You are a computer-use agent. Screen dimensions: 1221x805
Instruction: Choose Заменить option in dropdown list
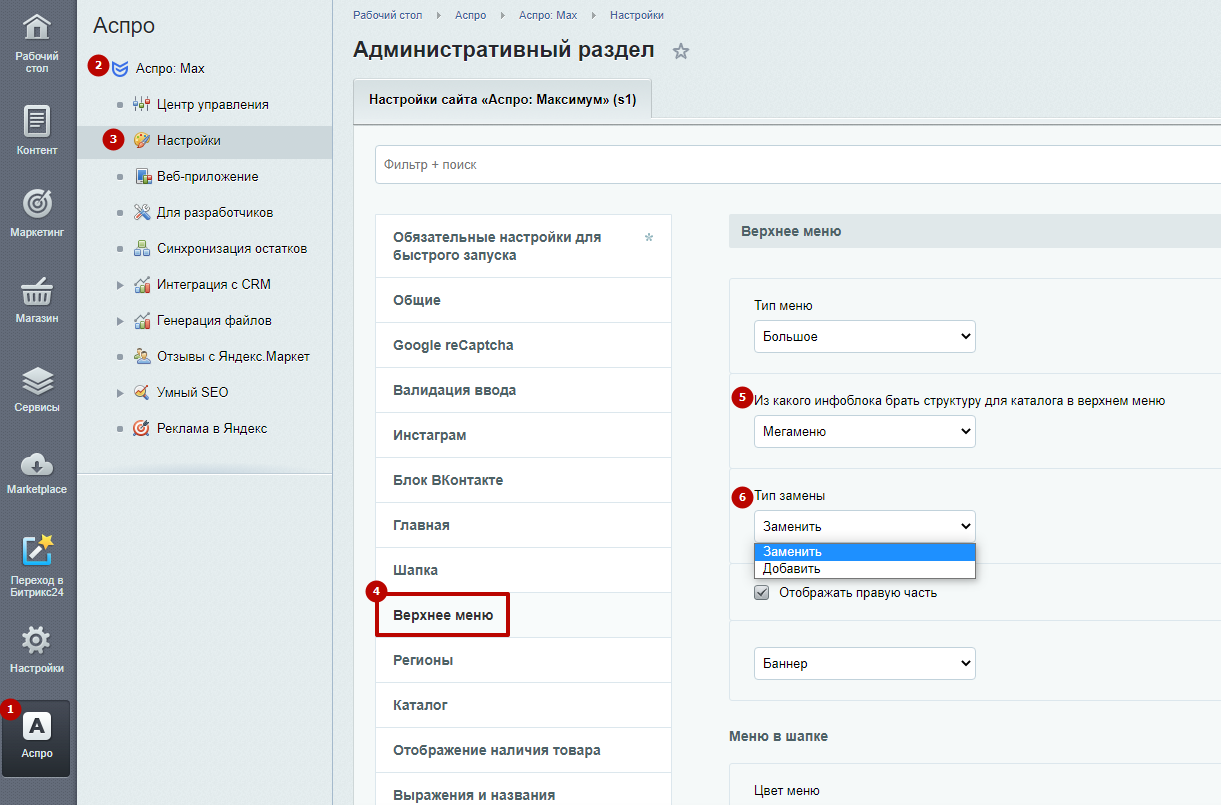click(x=865, y=551)
